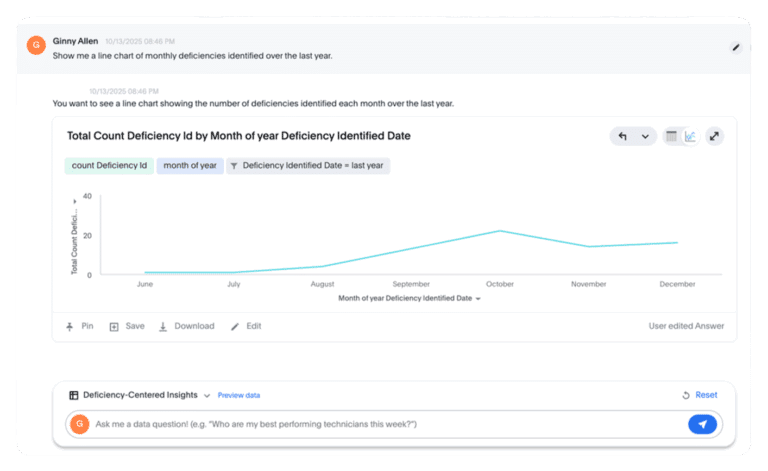Screen dimensions: 768x471
Task: Click the undo arrow icon above the chart
Action: coord(622,137)
